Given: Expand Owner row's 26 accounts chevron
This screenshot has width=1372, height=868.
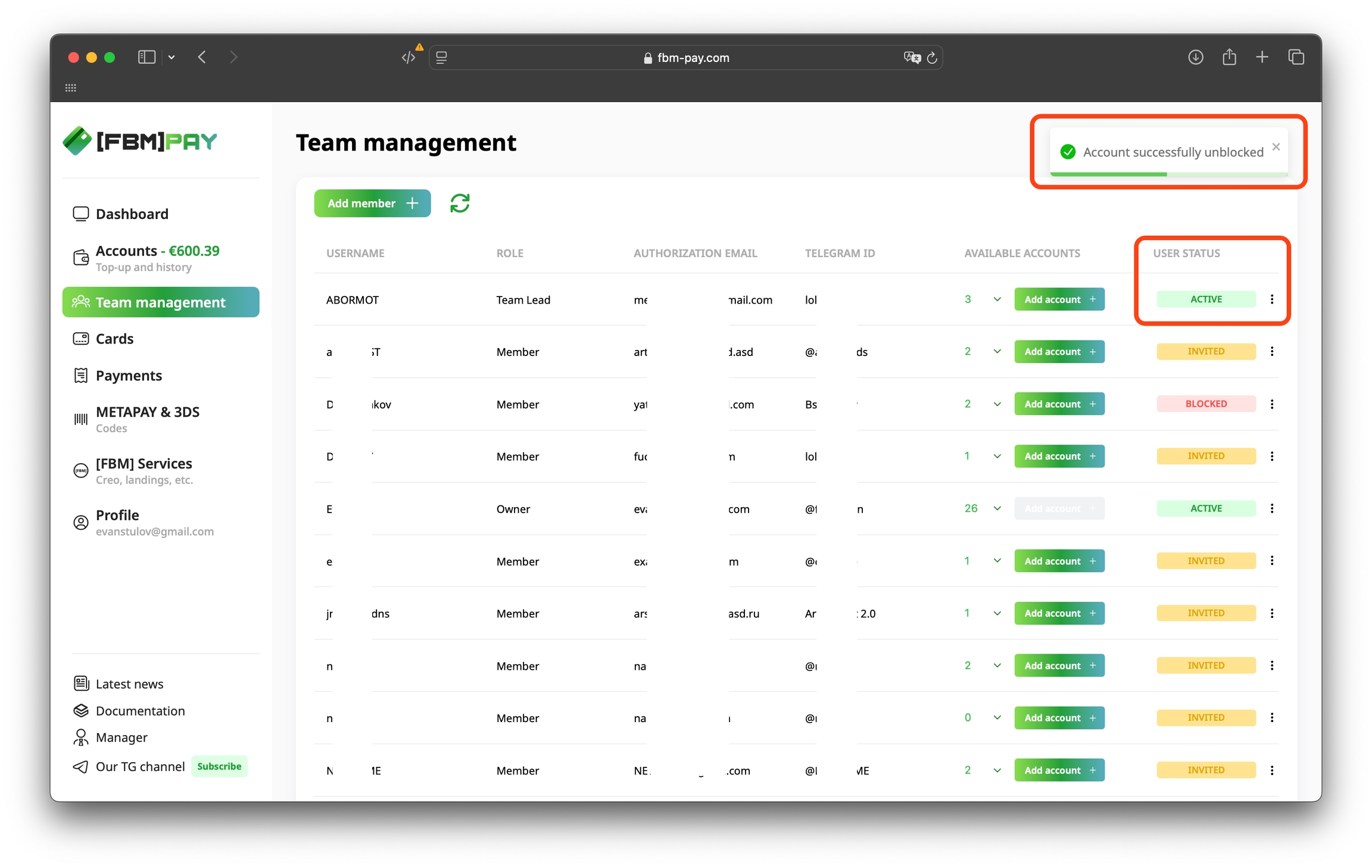Looking at the screenshot, I should point(997,508).
